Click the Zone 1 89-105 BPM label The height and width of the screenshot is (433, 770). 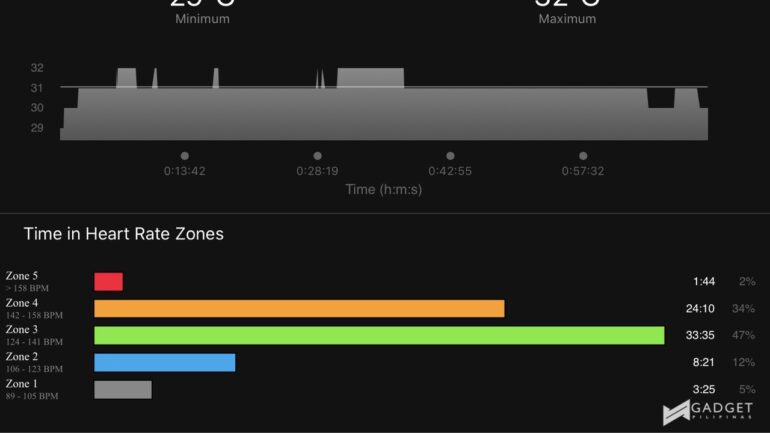coord(32,389)
